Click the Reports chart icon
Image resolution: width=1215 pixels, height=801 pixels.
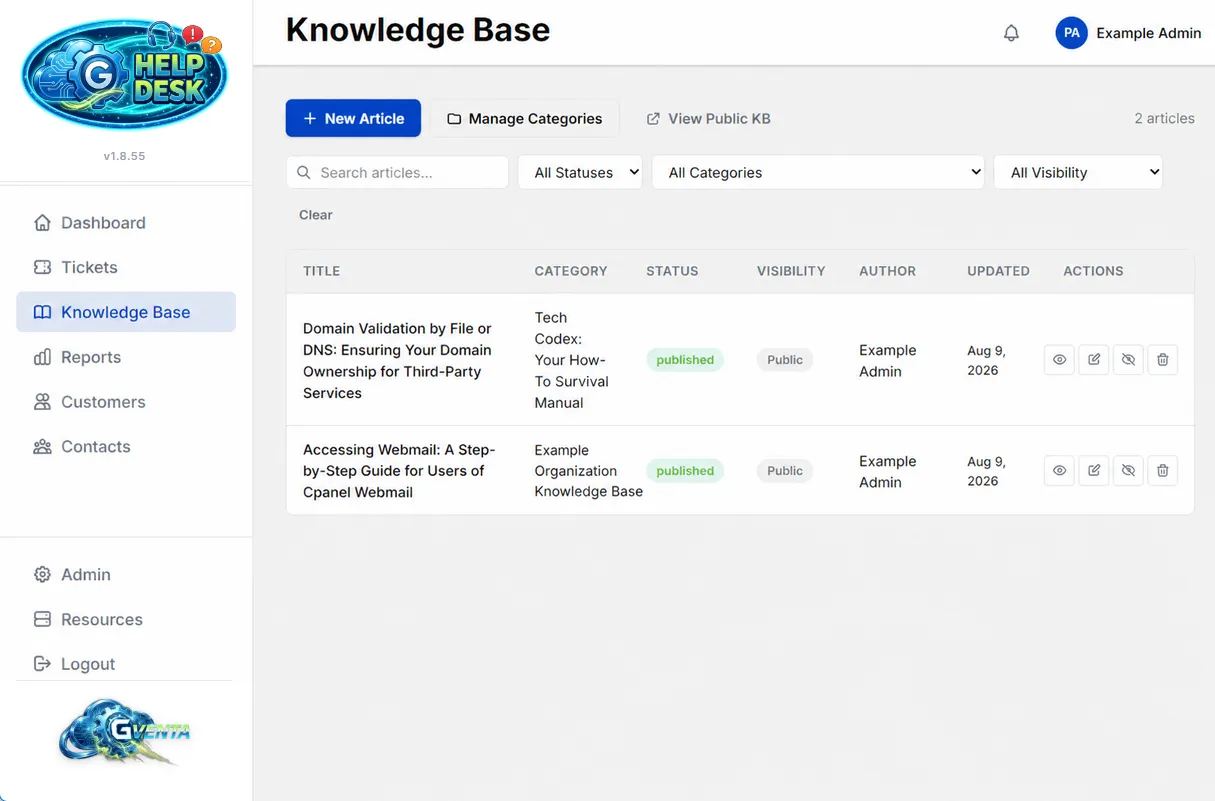[x=42, y=357]
